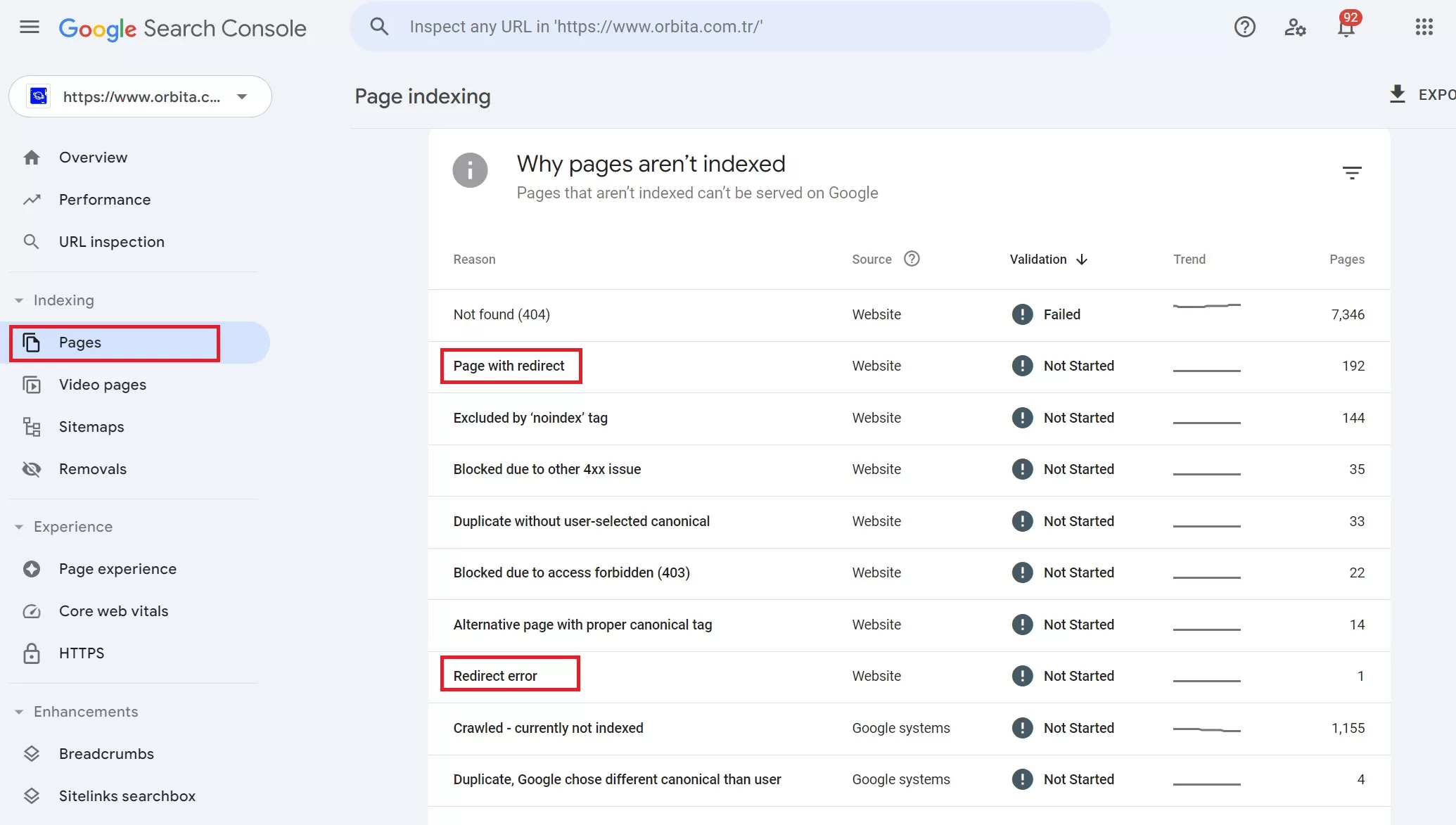Open the filter rows icon
The image size is (1456, 825).
tap(1351, 173)
